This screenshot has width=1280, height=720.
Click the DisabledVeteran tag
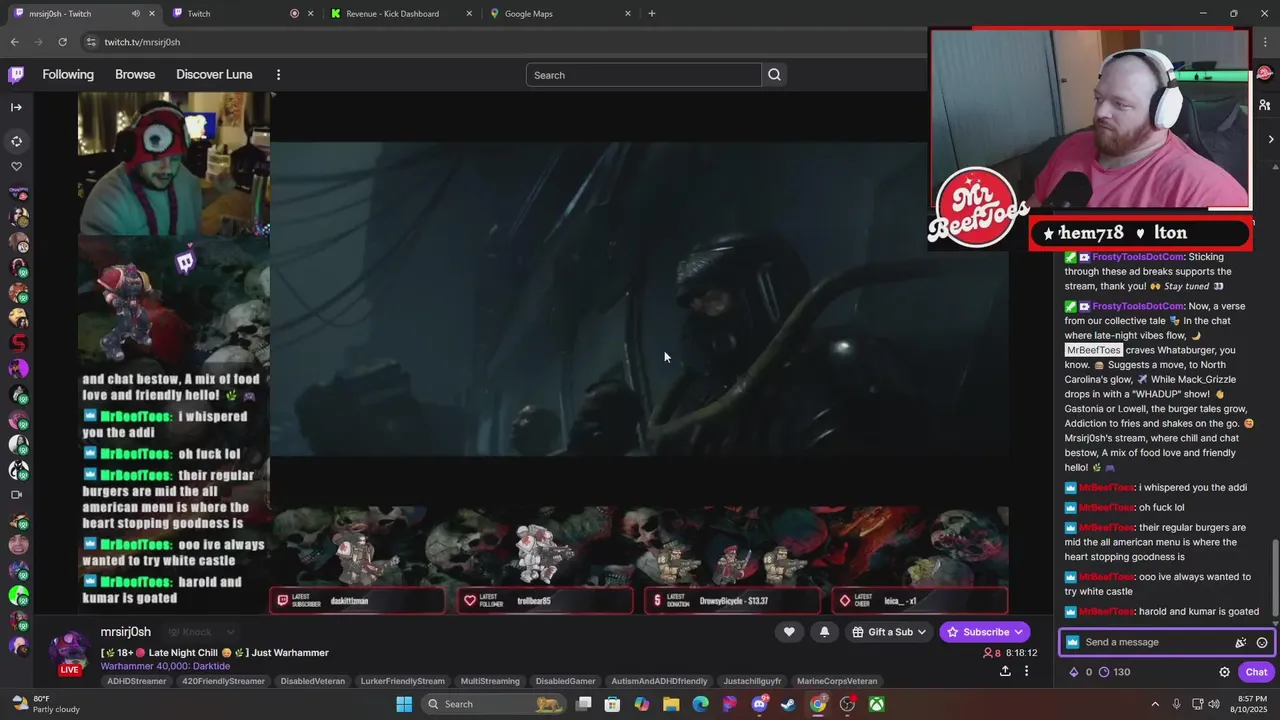click(x=313, y=681)
